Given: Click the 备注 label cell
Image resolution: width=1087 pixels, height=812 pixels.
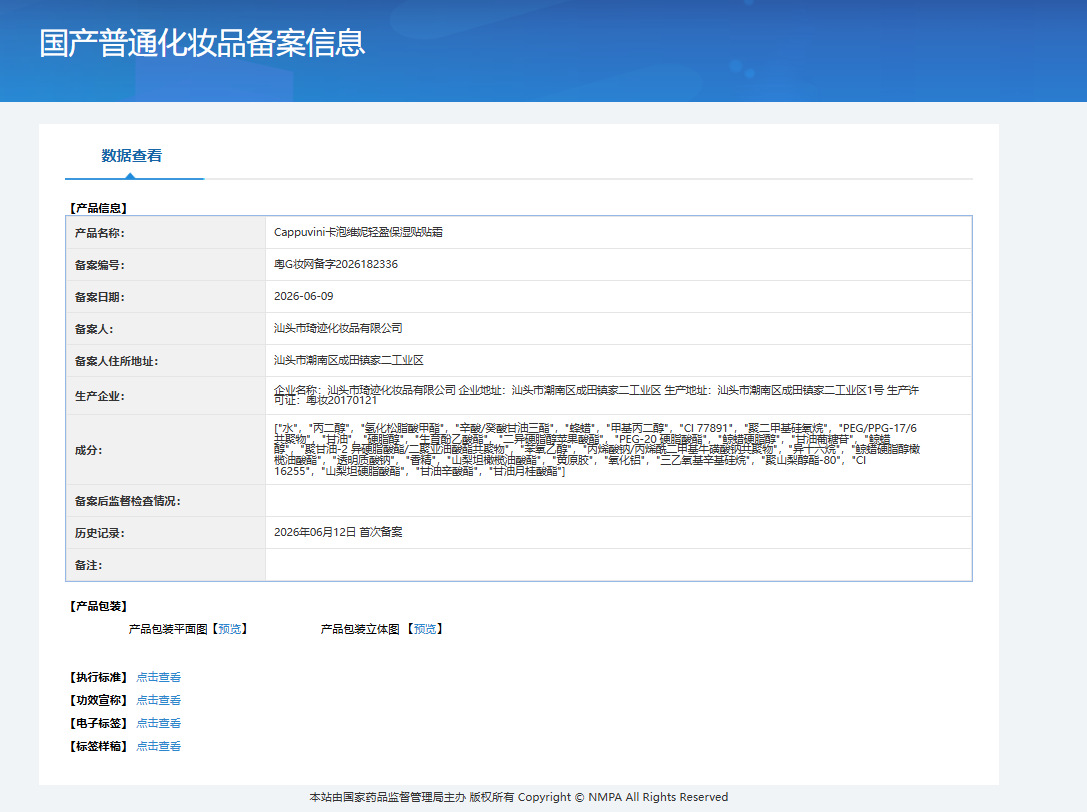Looking at the screenshot, I should click(166, 565).
